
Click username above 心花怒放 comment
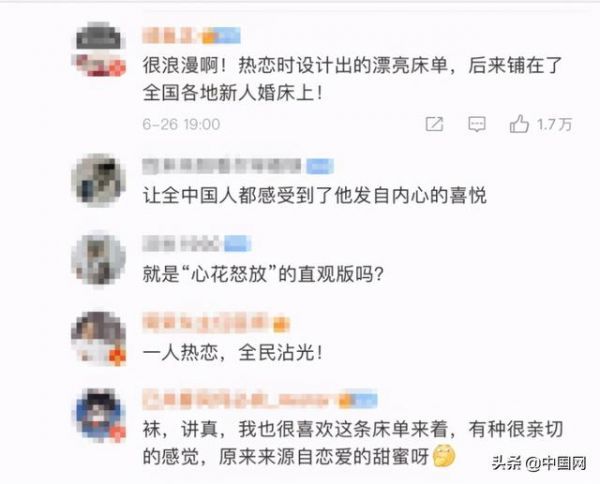pyautogui.click(x=182, y=244)
